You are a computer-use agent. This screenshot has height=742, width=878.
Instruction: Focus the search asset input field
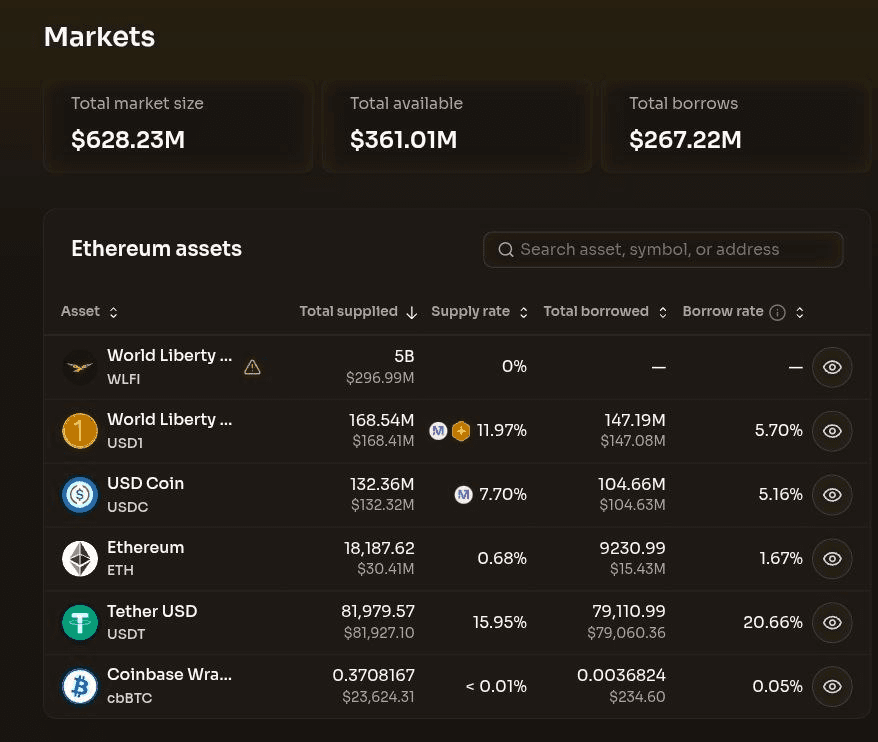click(663, 250)
